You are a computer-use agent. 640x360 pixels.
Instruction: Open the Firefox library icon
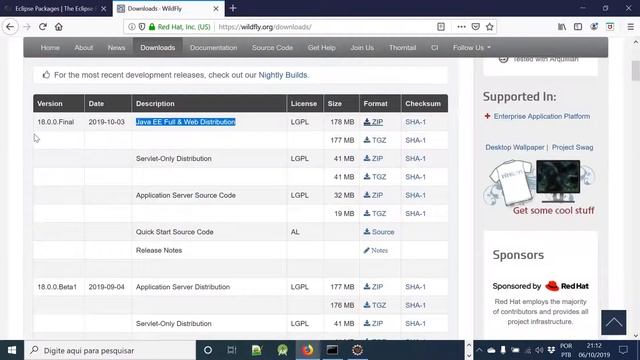tap(562, 27)
